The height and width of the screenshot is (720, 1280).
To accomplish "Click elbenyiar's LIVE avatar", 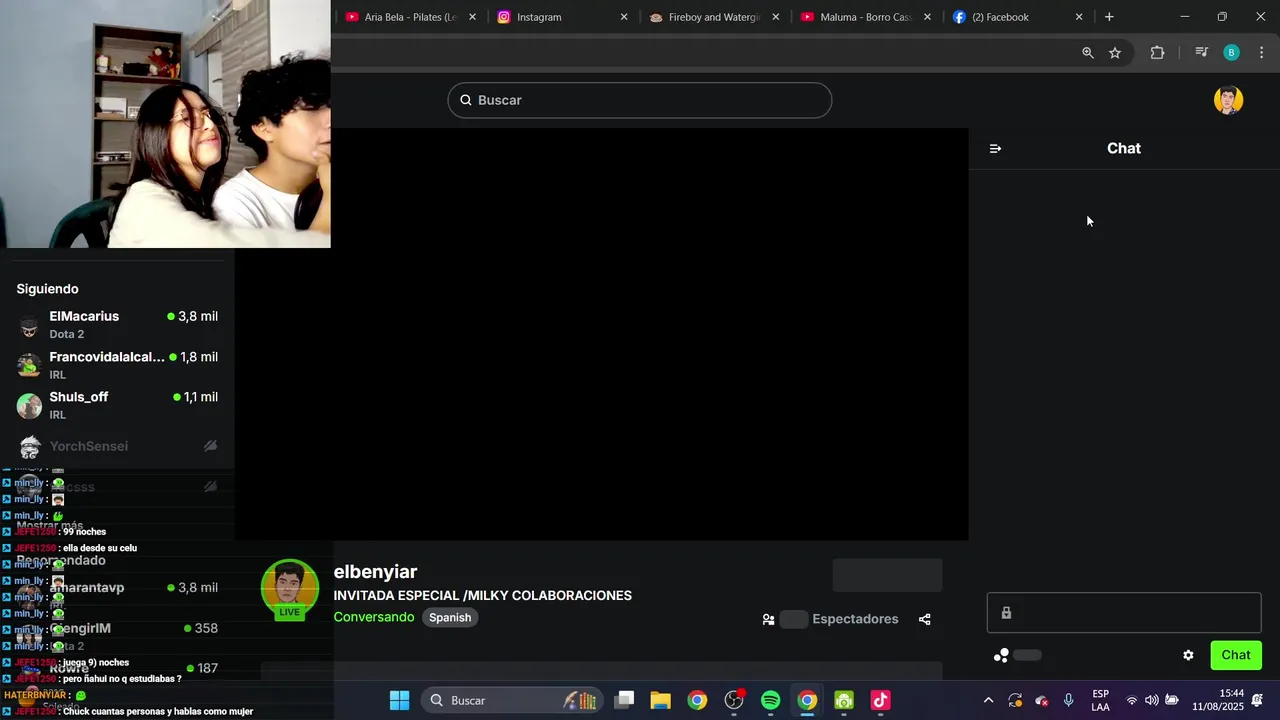I will 290,588.
